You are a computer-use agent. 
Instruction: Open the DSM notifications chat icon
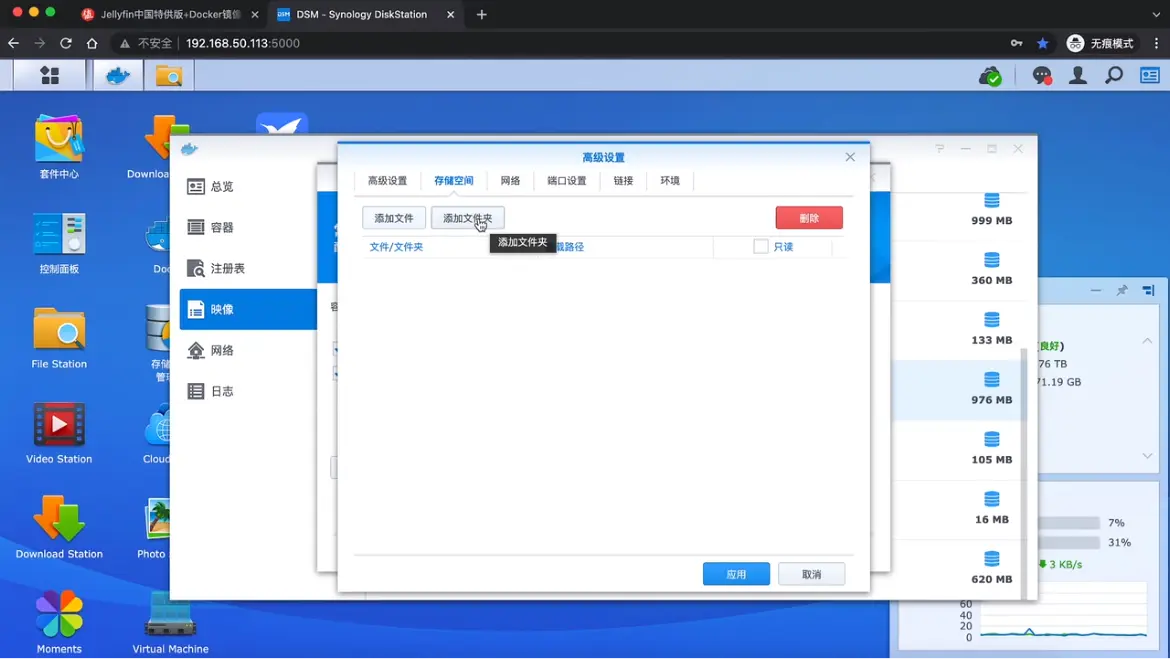tap(1041, 76)
